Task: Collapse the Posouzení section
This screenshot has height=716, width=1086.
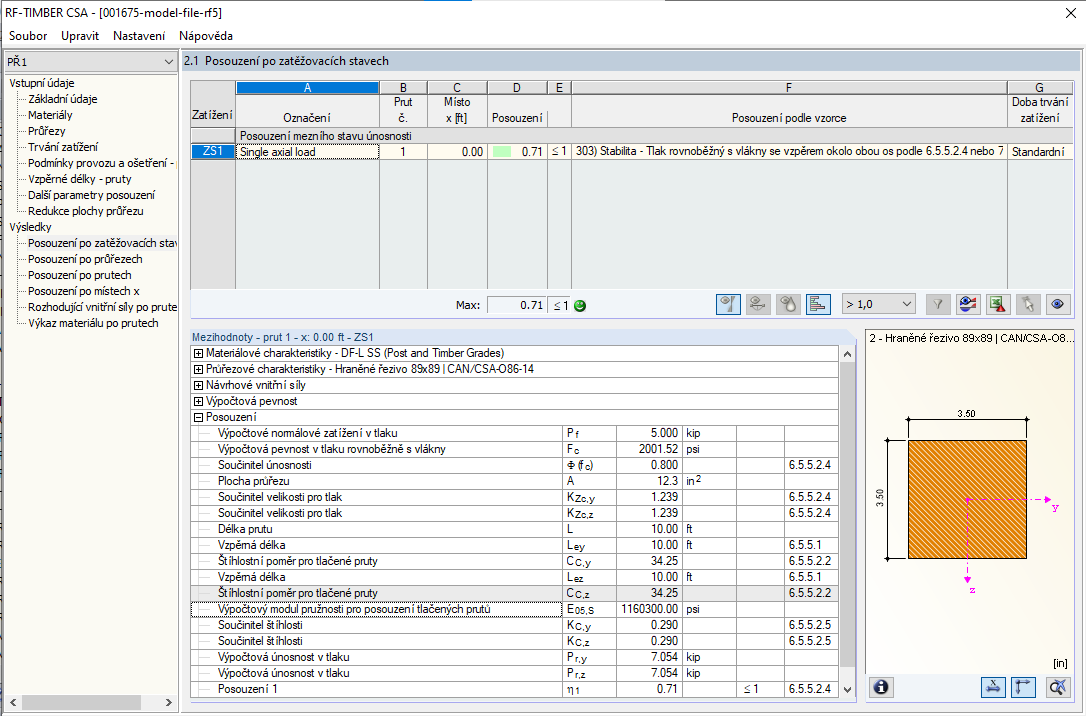Action: click(x=198, y=417)
